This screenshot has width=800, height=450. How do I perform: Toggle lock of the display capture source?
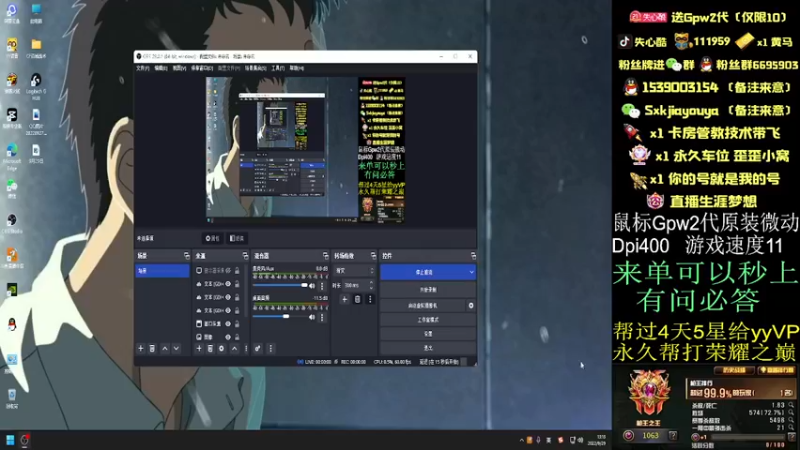237,270
